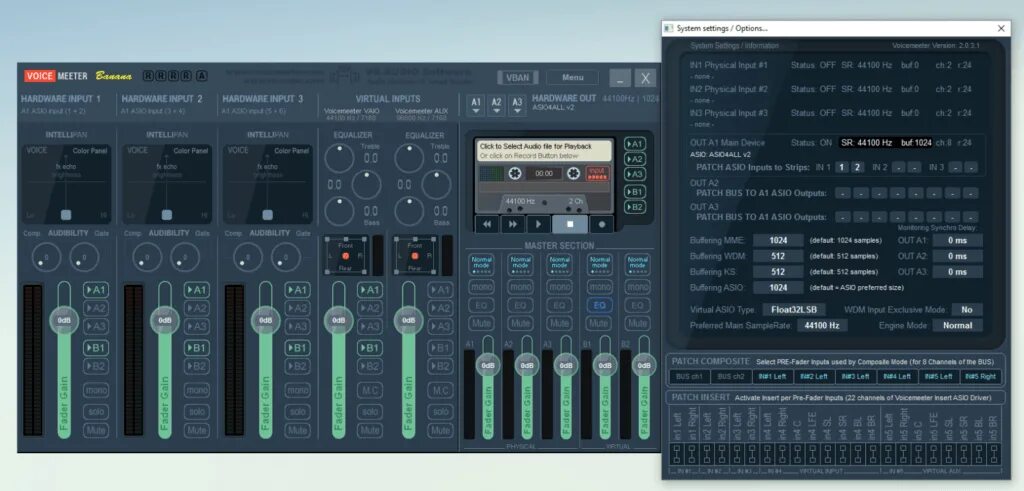Click the HARDWARE INPUT 3 title
1024x491 pixels.
click(x=263, y=99)
